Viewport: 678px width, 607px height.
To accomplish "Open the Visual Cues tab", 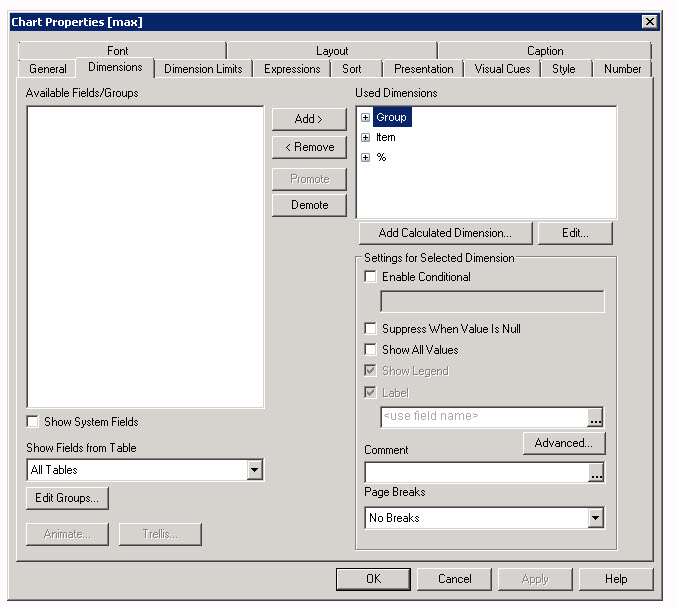I will pos(502,69).
